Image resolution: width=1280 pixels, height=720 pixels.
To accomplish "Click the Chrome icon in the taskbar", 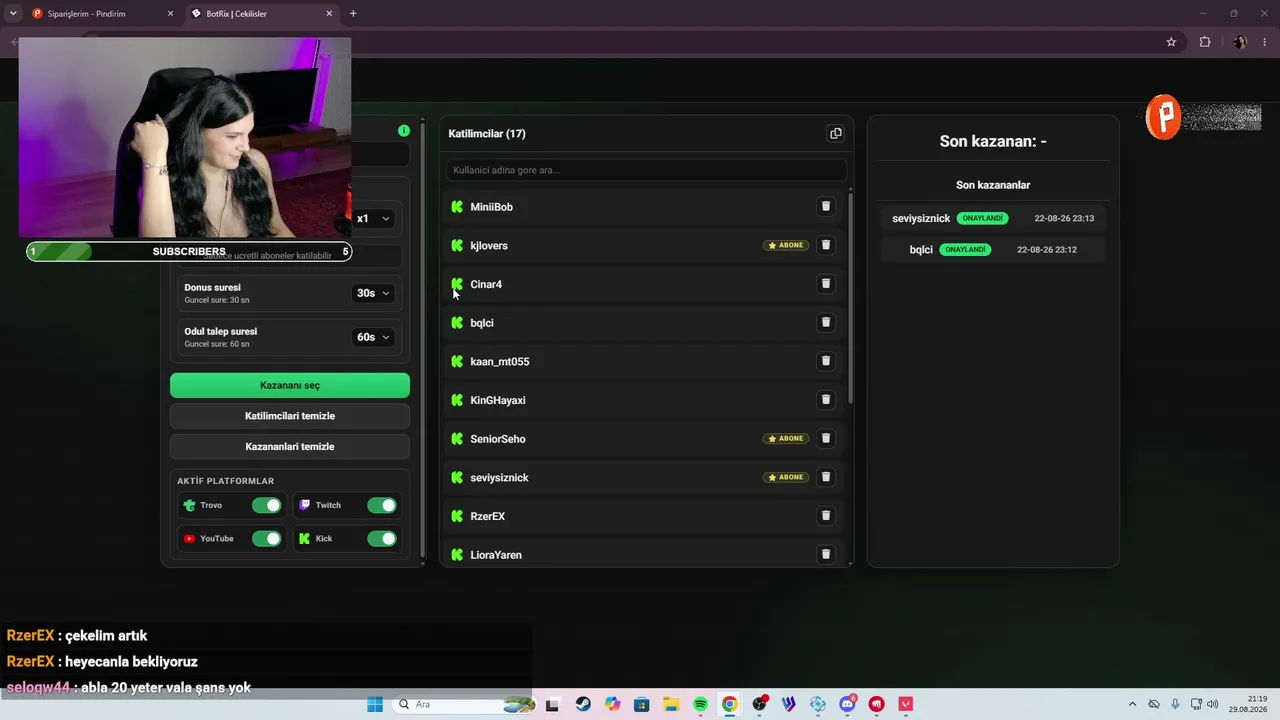I will pyautogui.click(x=730, y=704).
